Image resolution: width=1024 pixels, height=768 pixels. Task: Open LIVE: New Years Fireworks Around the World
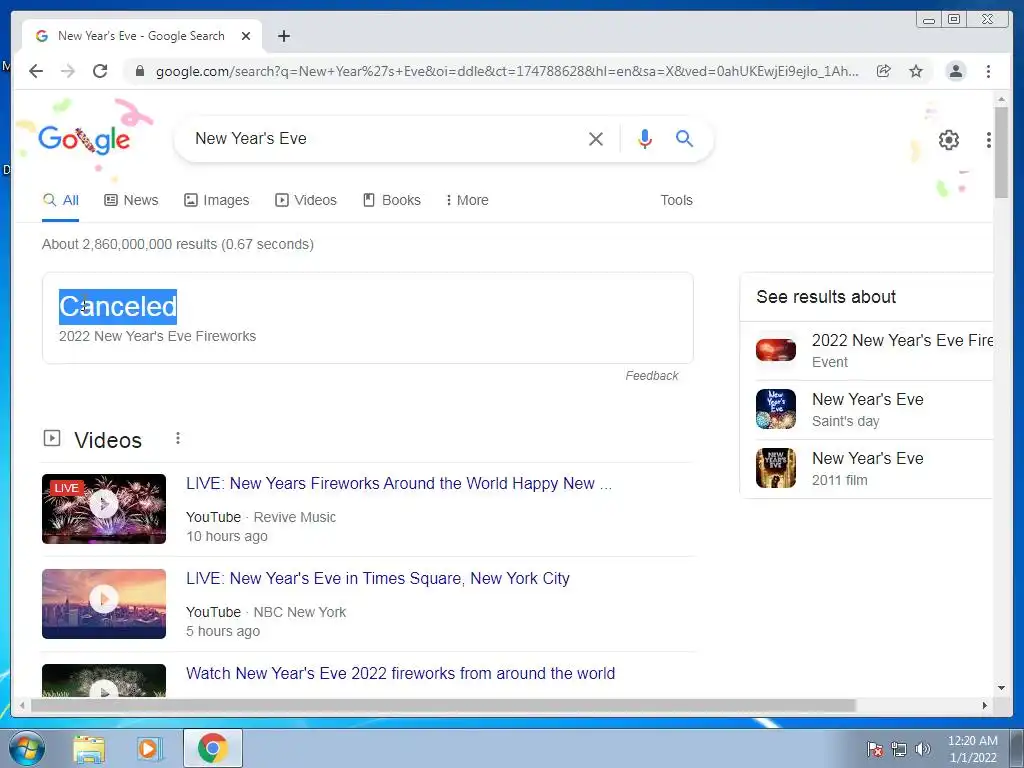(x=399, y=483)
